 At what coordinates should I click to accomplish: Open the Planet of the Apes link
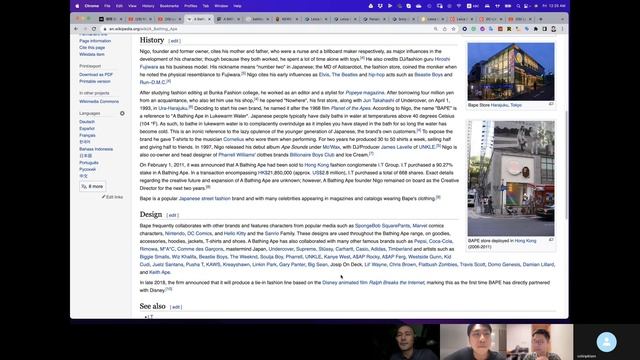pyautogui.click(x=351, y=108)
